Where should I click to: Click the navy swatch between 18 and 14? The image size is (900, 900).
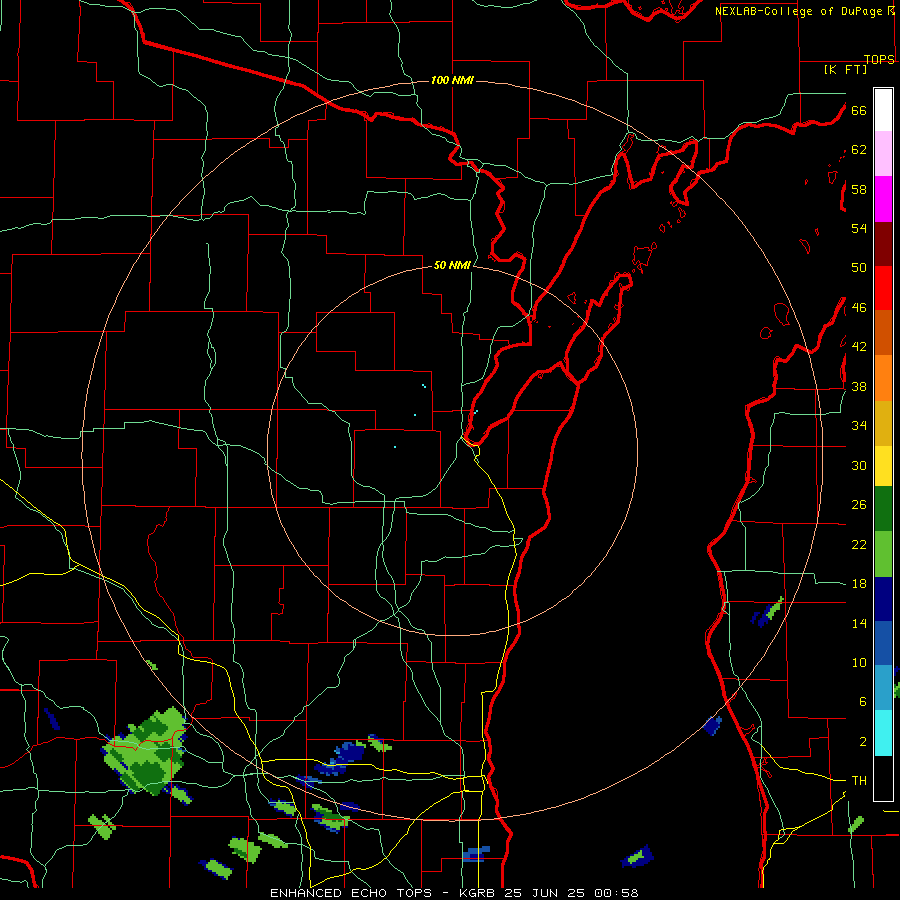coord(883,599)
